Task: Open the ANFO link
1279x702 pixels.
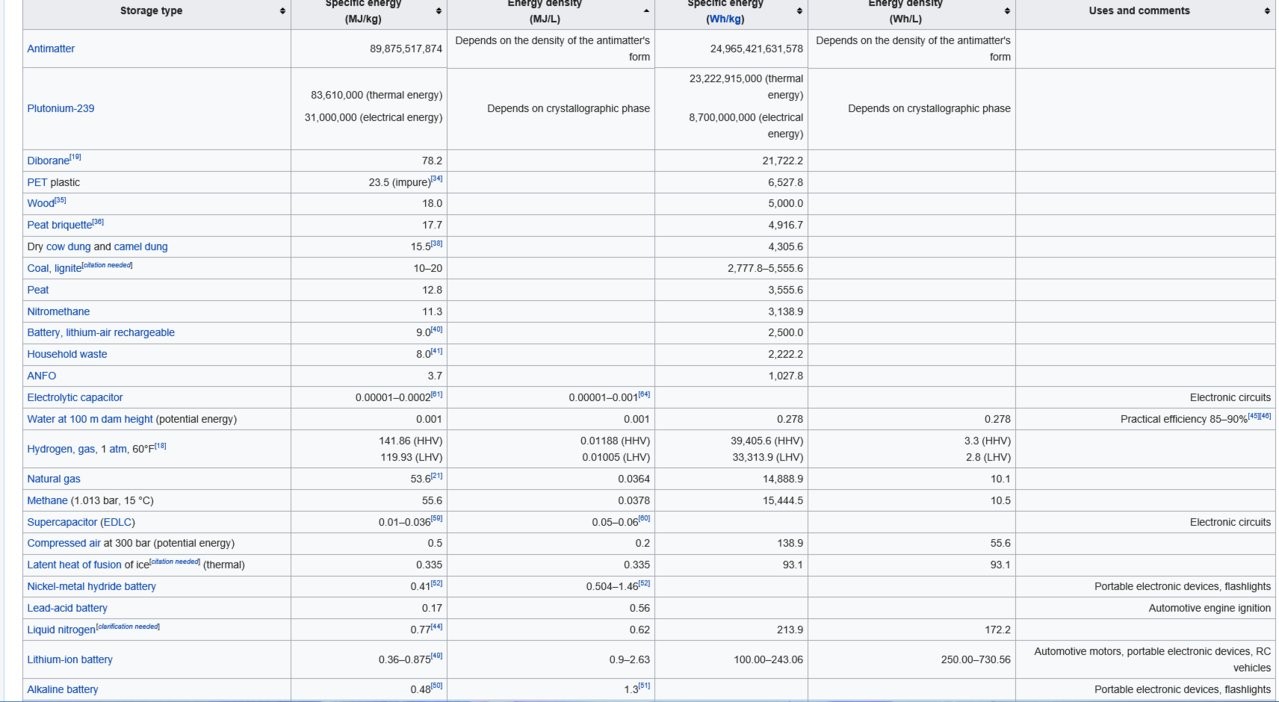Action: (42, 376)
